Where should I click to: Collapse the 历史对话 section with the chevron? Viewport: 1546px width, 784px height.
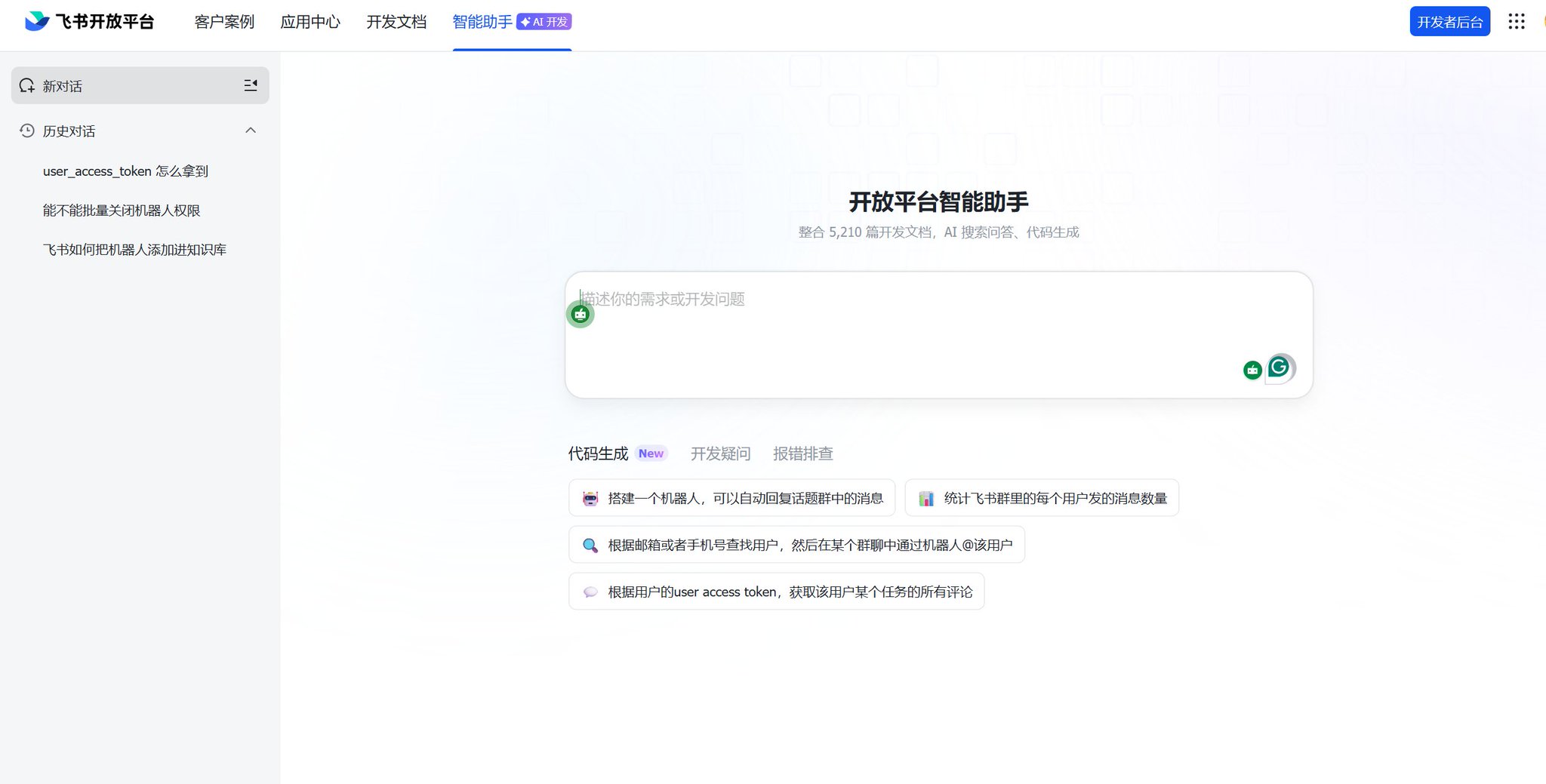pyautogui.click(x=251, y=131)
